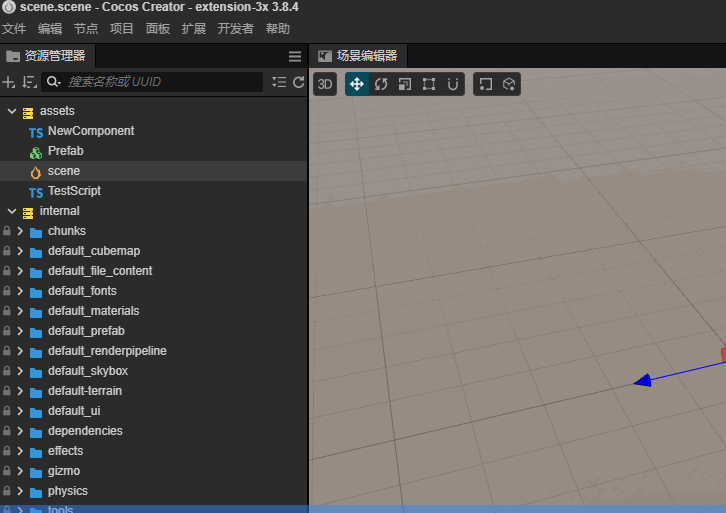Toggle local/global coordinate cube icon
The width and height of the screenshot is (726, 513).
tap(509, 84)
